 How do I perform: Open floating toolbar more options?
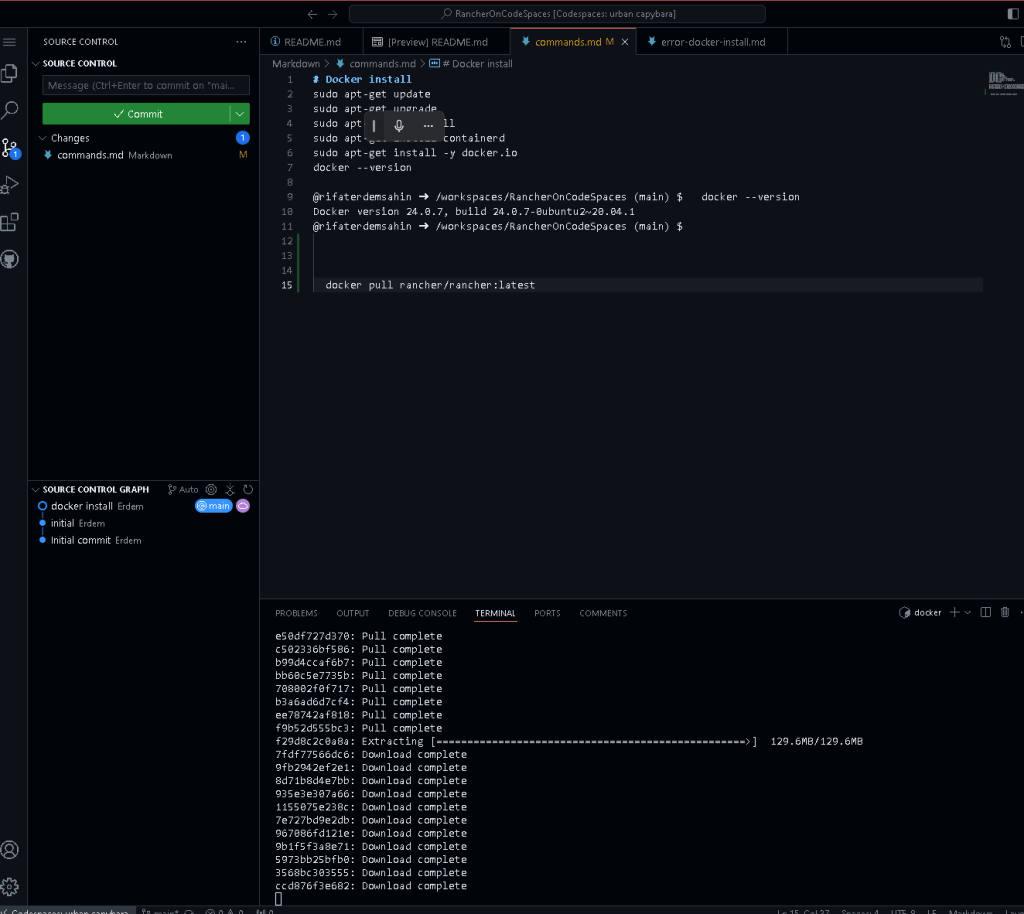click(428, 125)
